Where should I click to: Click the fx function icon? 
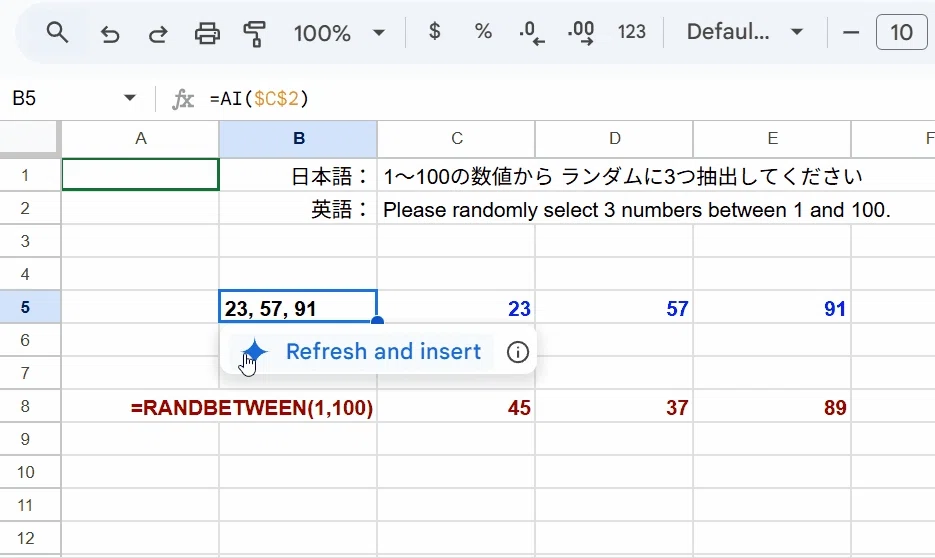[x=183, y=99]
